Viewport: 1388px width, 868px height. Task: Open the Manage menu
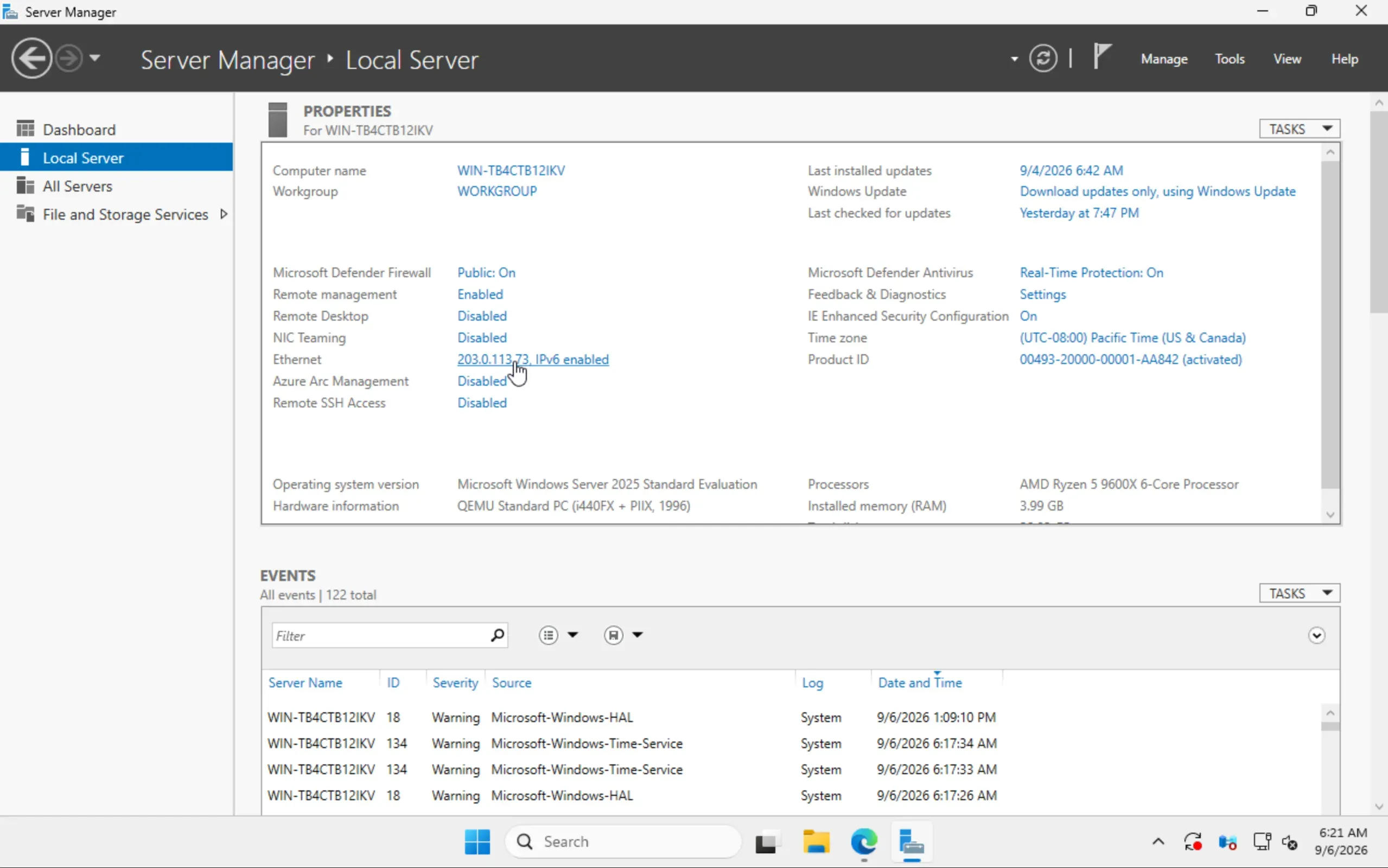1163,59
